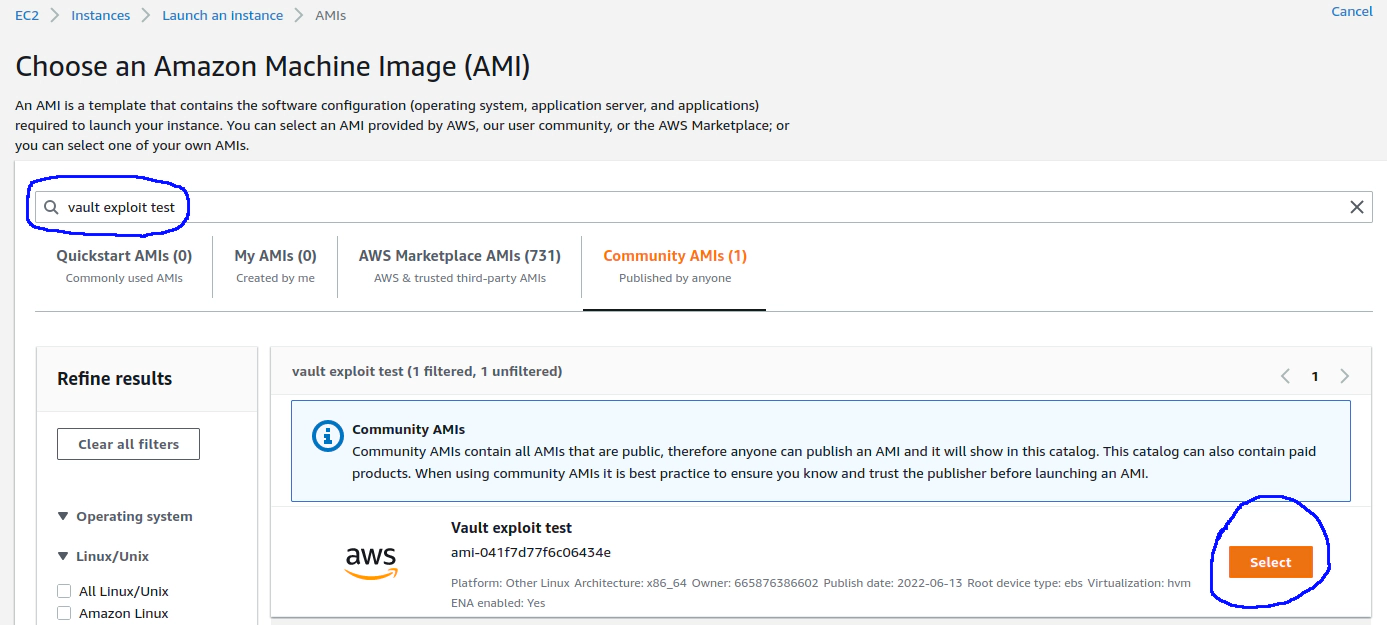Return to Launch an instance breadcrumb
The image size is (1387, 625).
click(223, 15)
